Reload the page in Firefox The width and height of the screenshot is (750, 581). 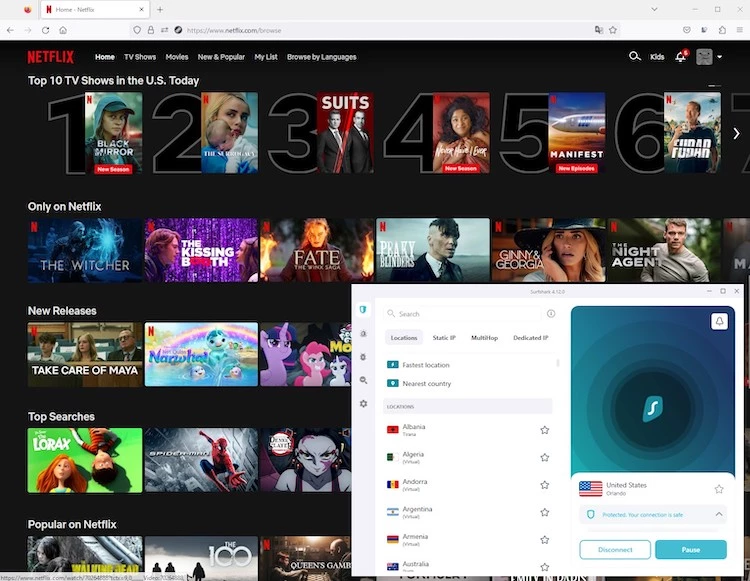[x=45, y=30]
